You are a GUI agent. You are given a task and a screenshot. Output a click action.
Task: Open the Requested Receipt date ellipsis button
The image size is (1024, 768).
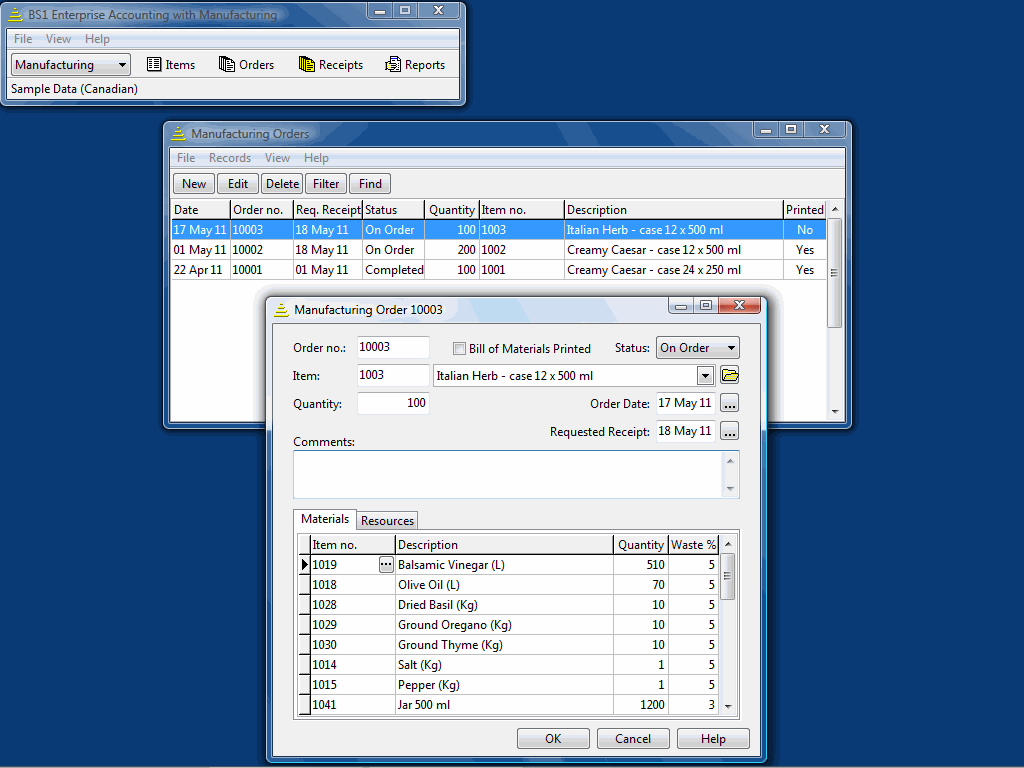tap(729, 432)
